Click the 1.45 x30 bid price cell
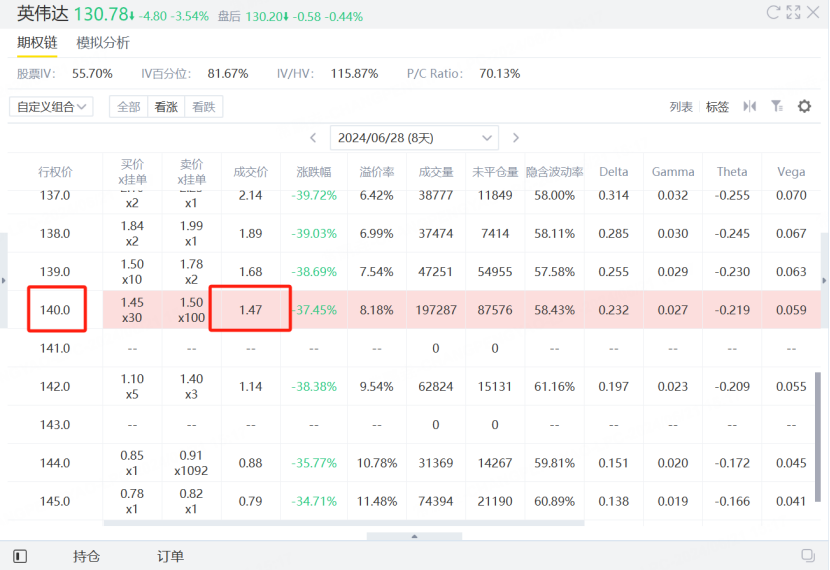 click(132, 310)
